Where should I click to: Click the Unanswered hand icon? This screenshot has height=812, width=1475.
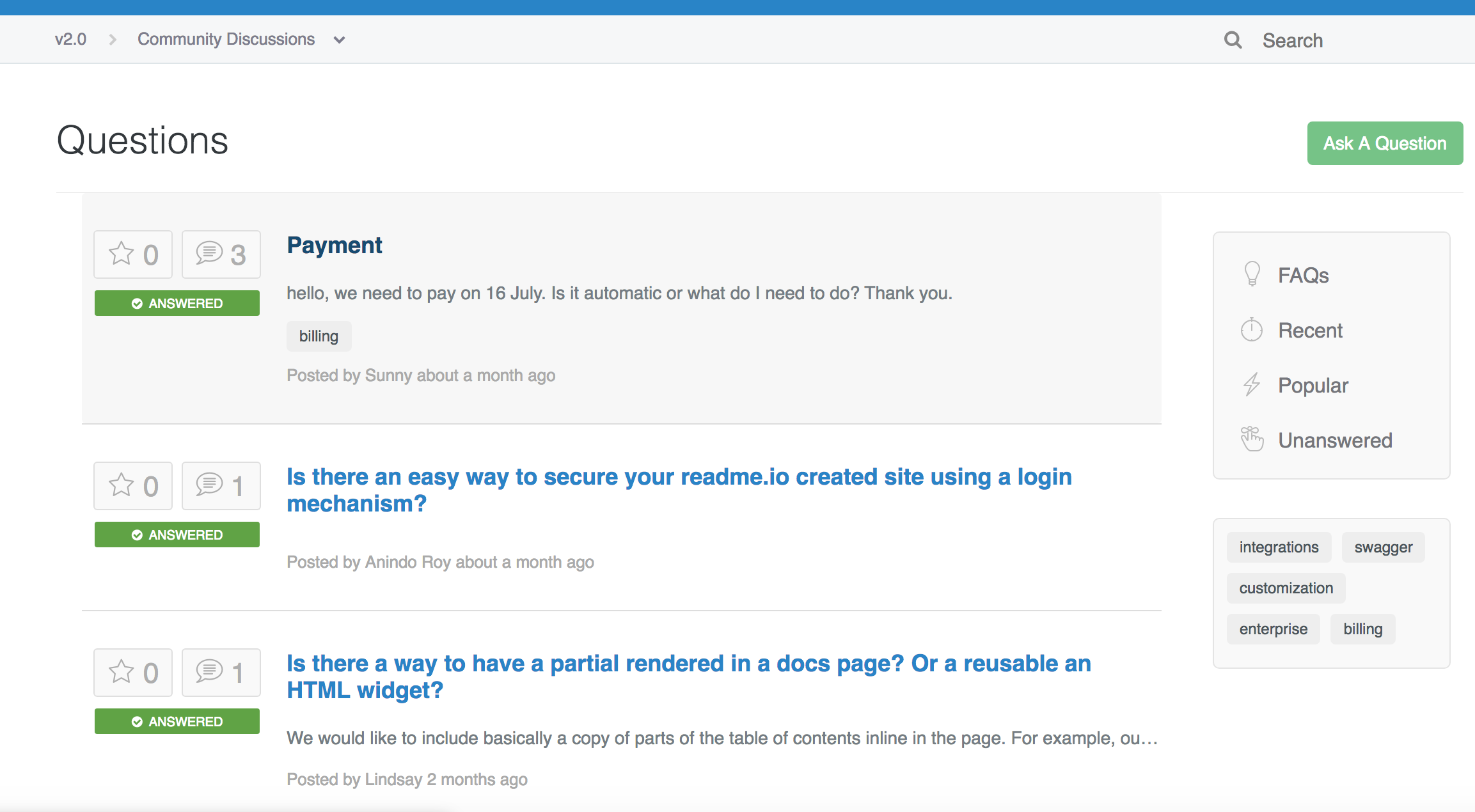[1252, 439]
